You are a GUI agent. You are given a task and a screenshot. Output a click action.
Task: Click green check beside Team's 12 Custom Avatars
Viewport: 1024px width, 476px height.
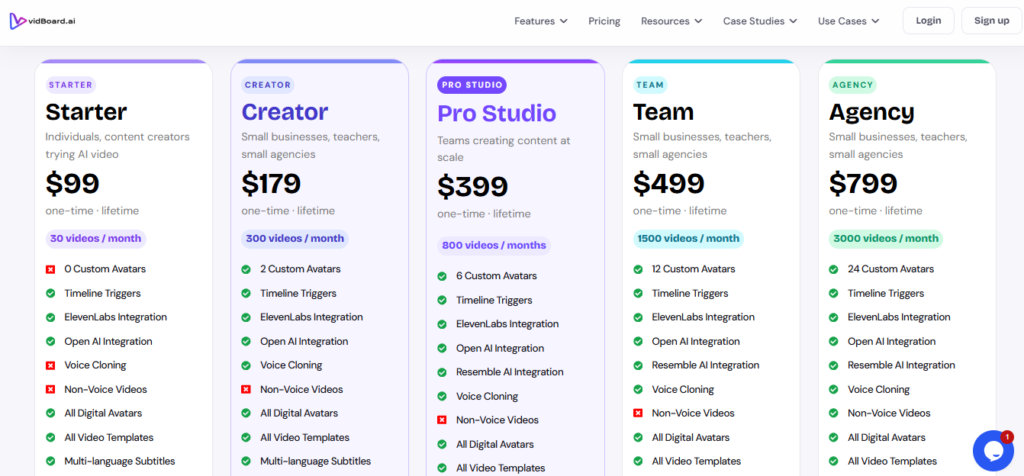tap(638, 269)
